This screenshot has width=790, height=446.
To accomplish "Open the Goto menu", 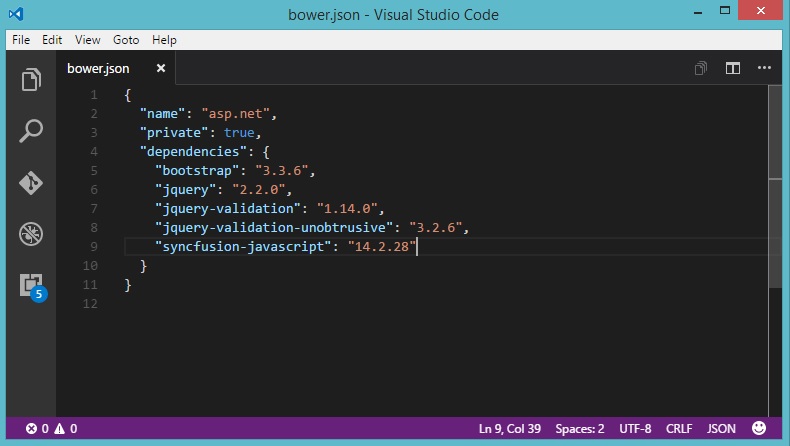I will 126,40.
